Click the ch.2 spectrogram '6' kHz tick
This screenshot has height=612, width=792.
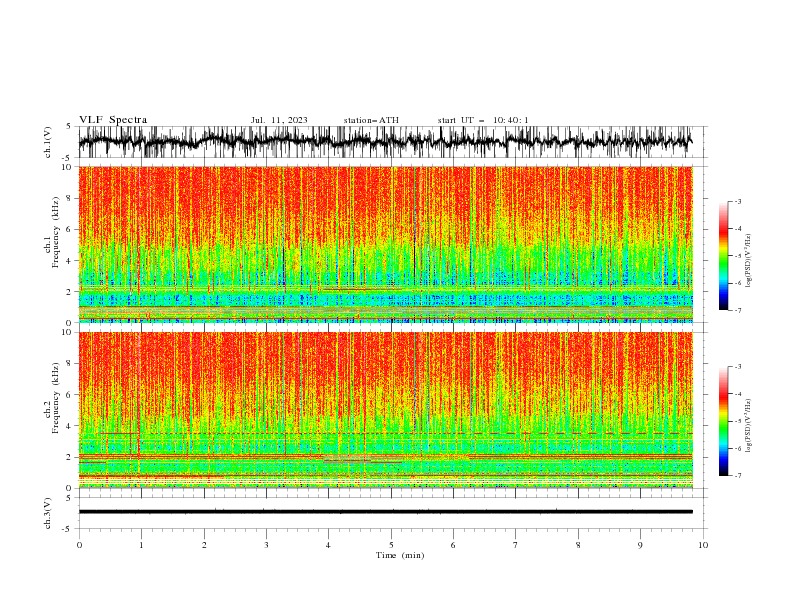point(71,394)
